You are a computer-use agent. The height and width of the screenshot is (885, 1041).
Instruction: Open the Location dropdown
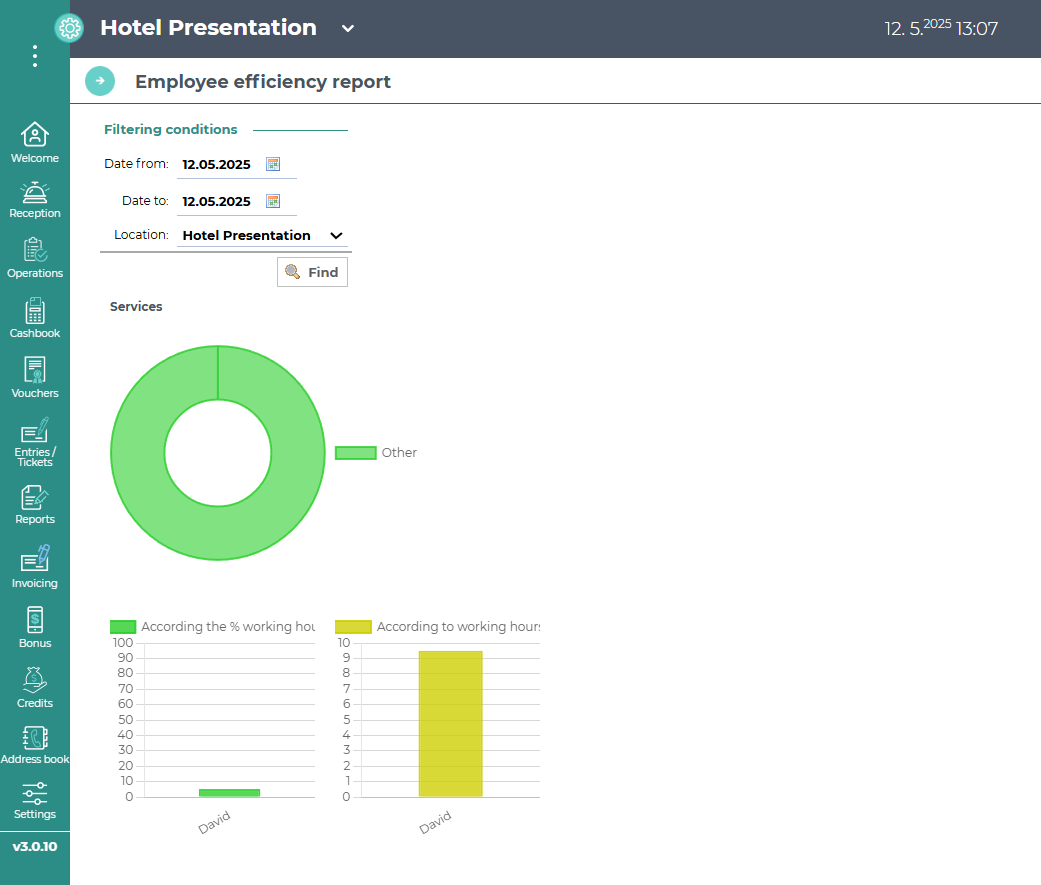[x=262, y=236]
